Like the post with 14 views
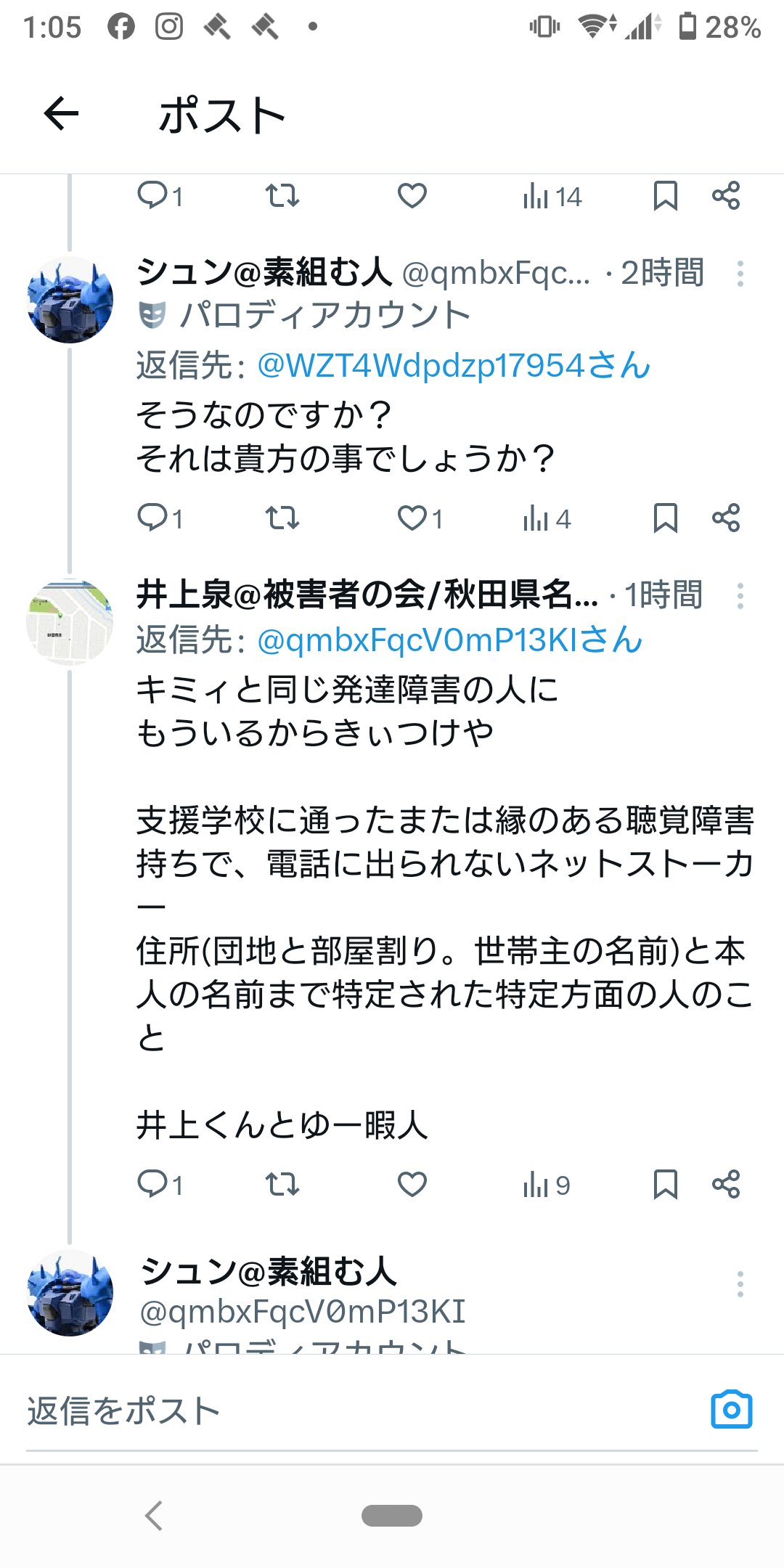 (412, 196)
